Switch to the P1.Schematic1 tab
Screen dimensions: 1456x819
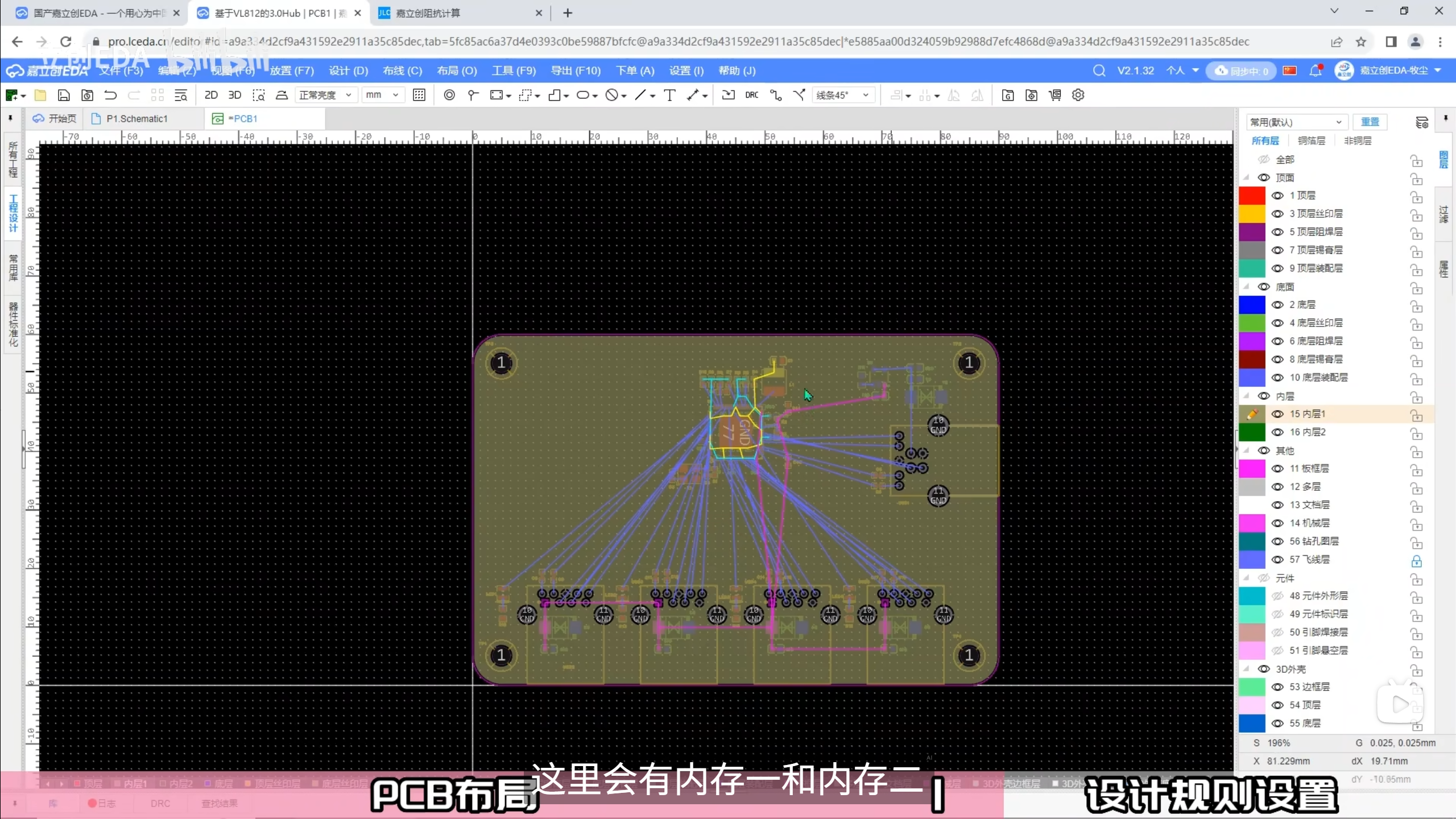pos(136,118)
